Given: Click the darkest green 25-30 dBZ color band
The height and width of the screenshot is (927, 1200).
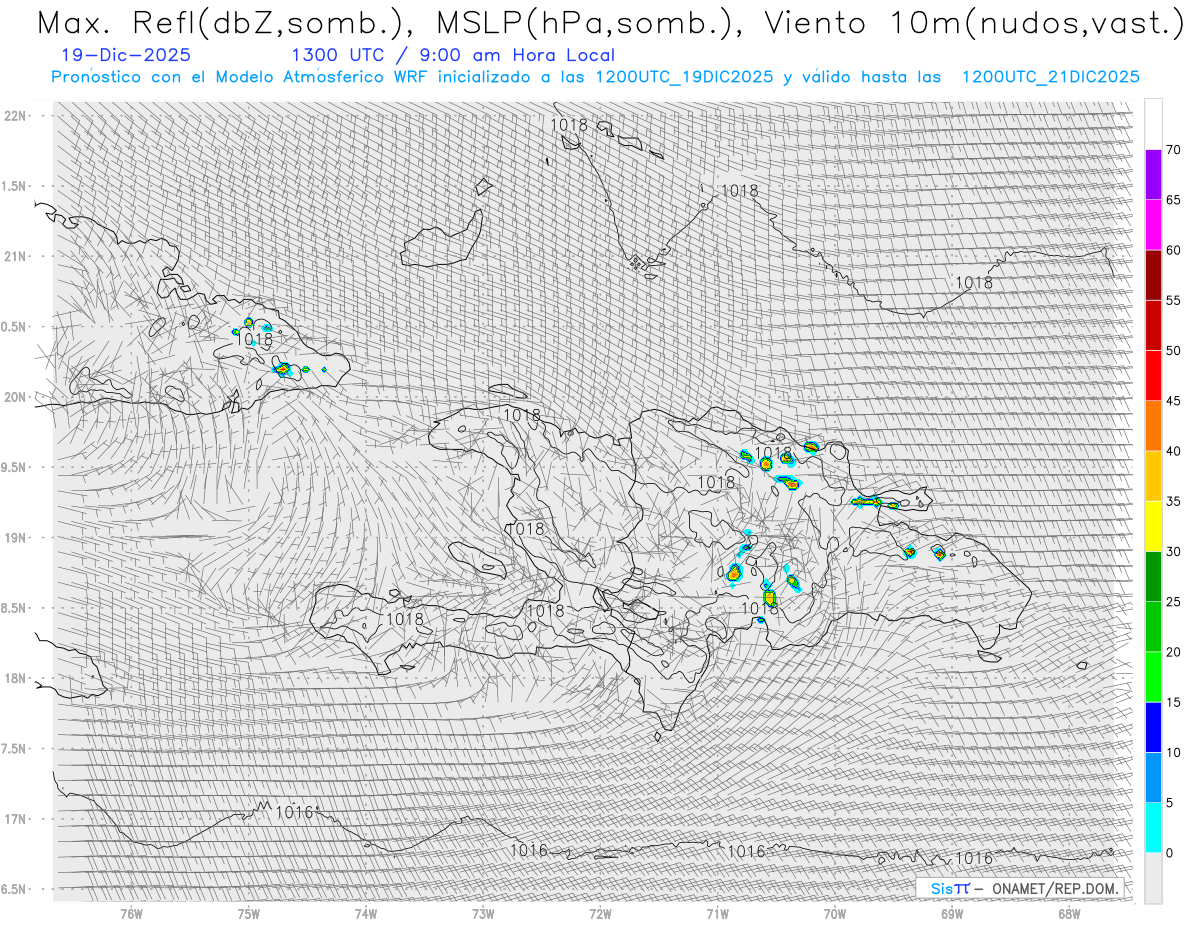Looking at the screenshot, I should coord(1153,576).
